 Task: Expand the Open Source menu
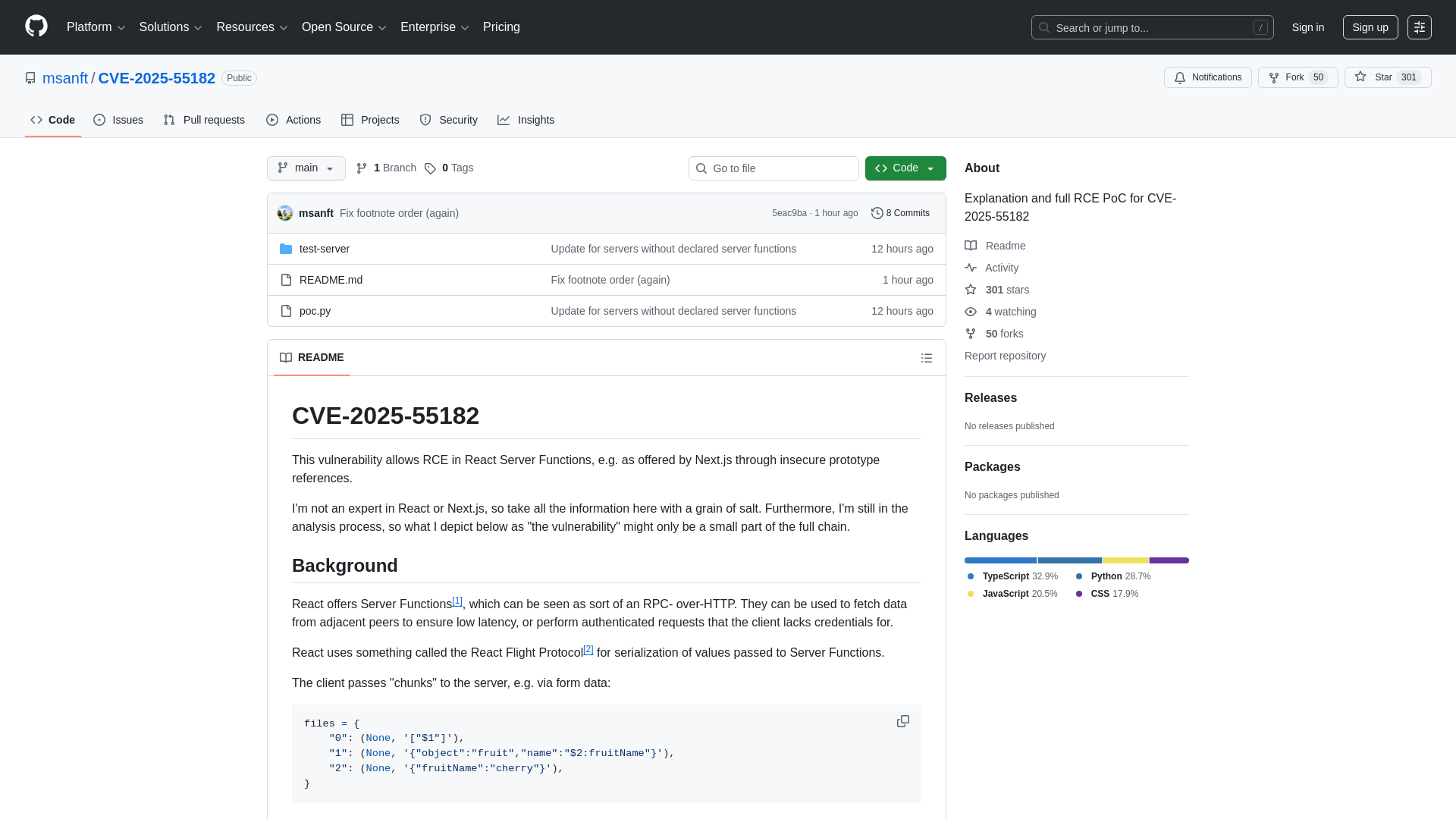(344, 27)
